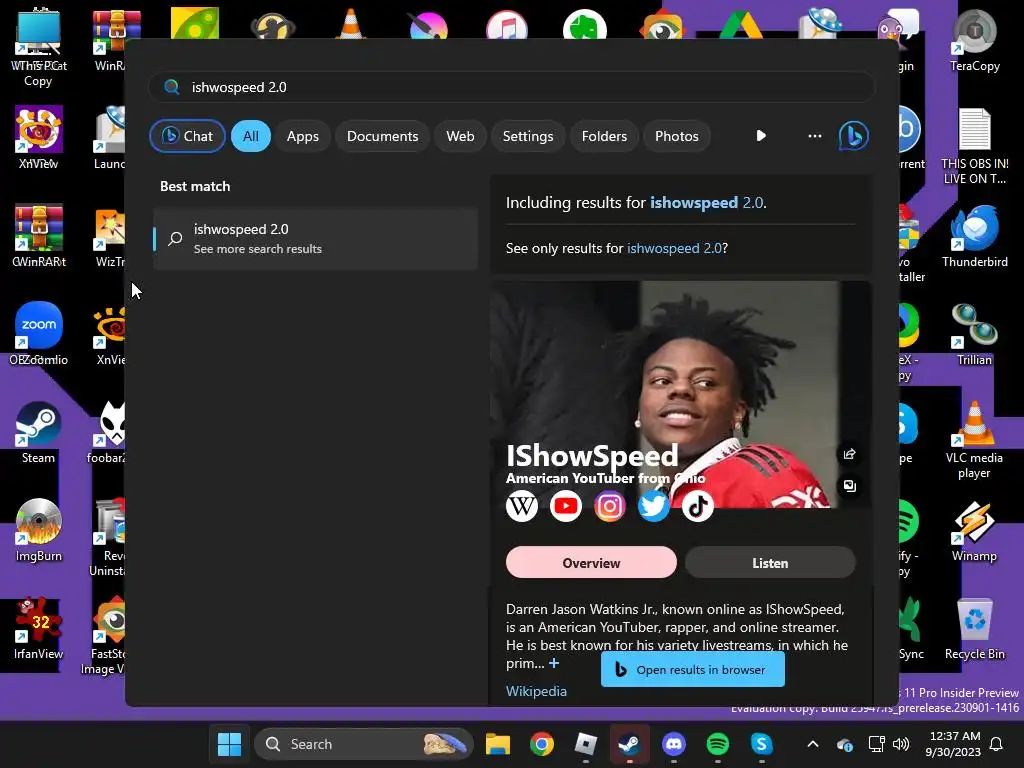This screenshot has width=1024, height=768.
Task: Select the VLC media player desktop shortcut
Action: (x=974, y=440)
